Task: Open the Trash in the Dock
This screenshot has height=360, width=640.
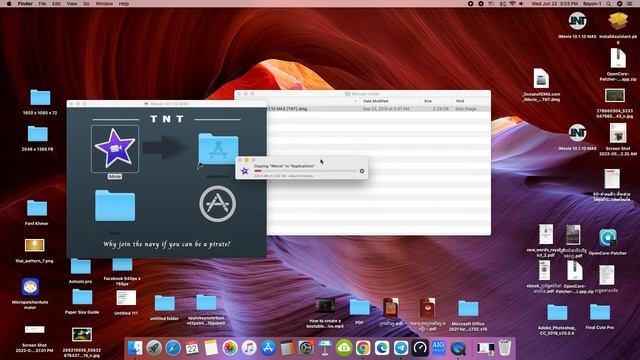Action: [505, 348]
